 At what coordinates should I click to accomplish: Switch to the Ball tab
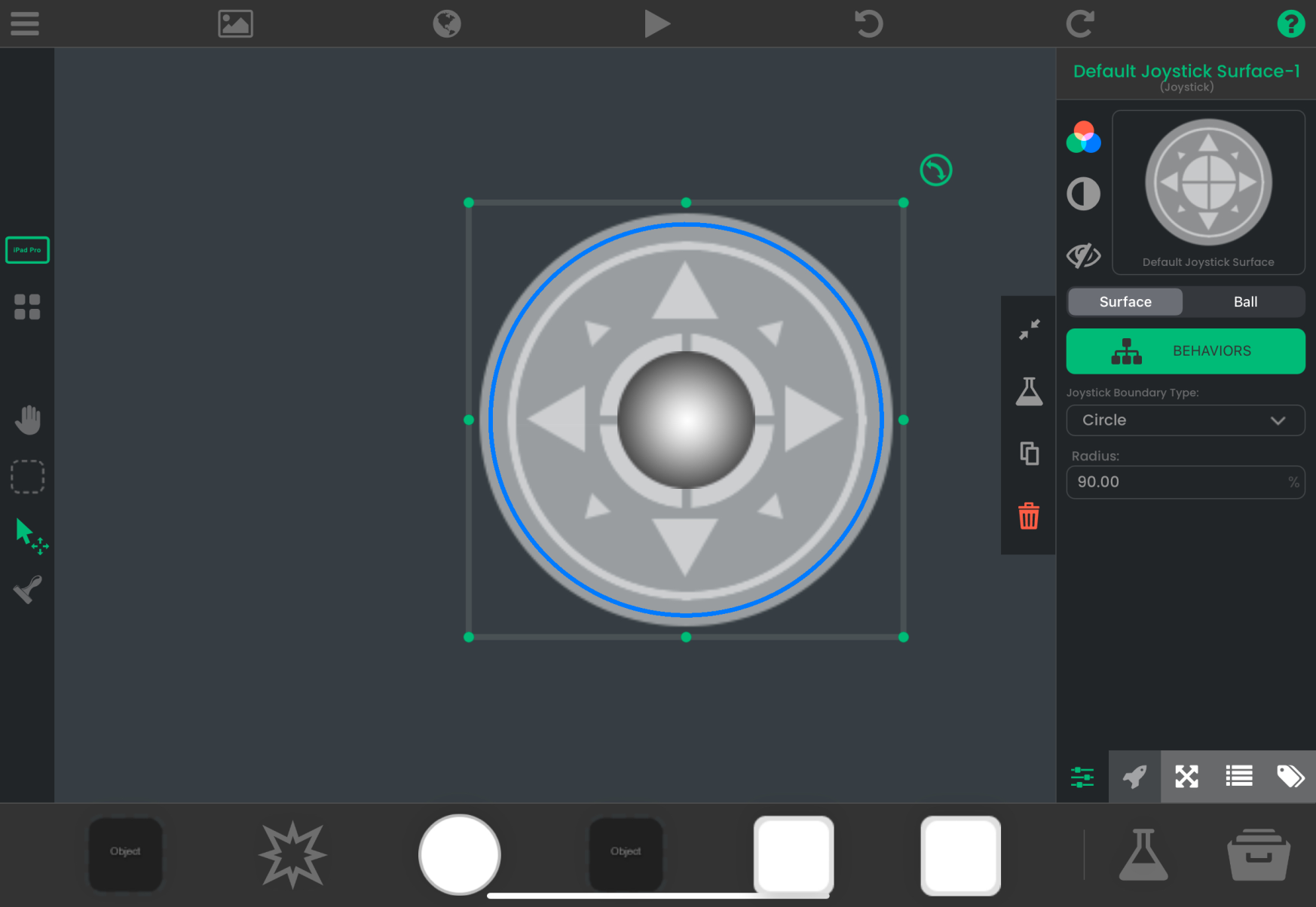(x=1244, y=302)
